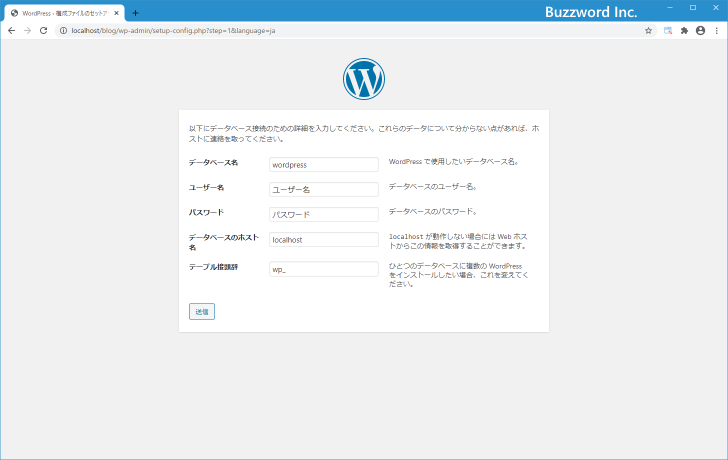Click the WordPress logo
This screenshot has width=728, height=460.
pos(364,79)
